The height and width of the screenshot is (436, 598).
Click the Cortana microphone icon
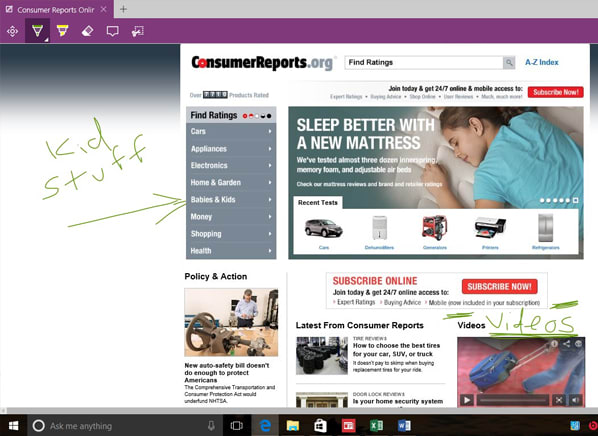211,426
